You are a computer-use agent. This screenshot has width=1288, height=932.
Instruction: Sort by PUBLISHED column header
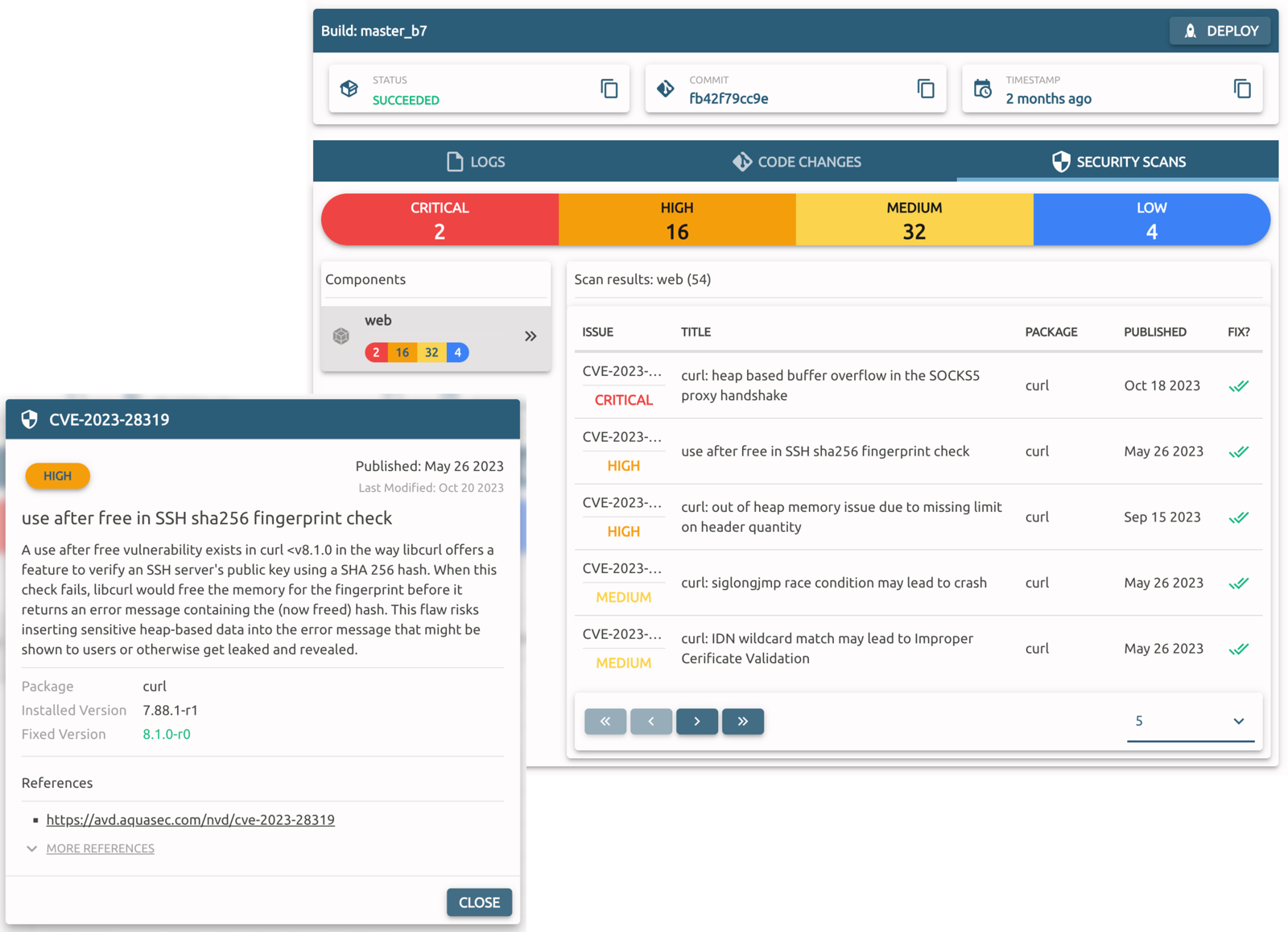[x=1155, y=332]
